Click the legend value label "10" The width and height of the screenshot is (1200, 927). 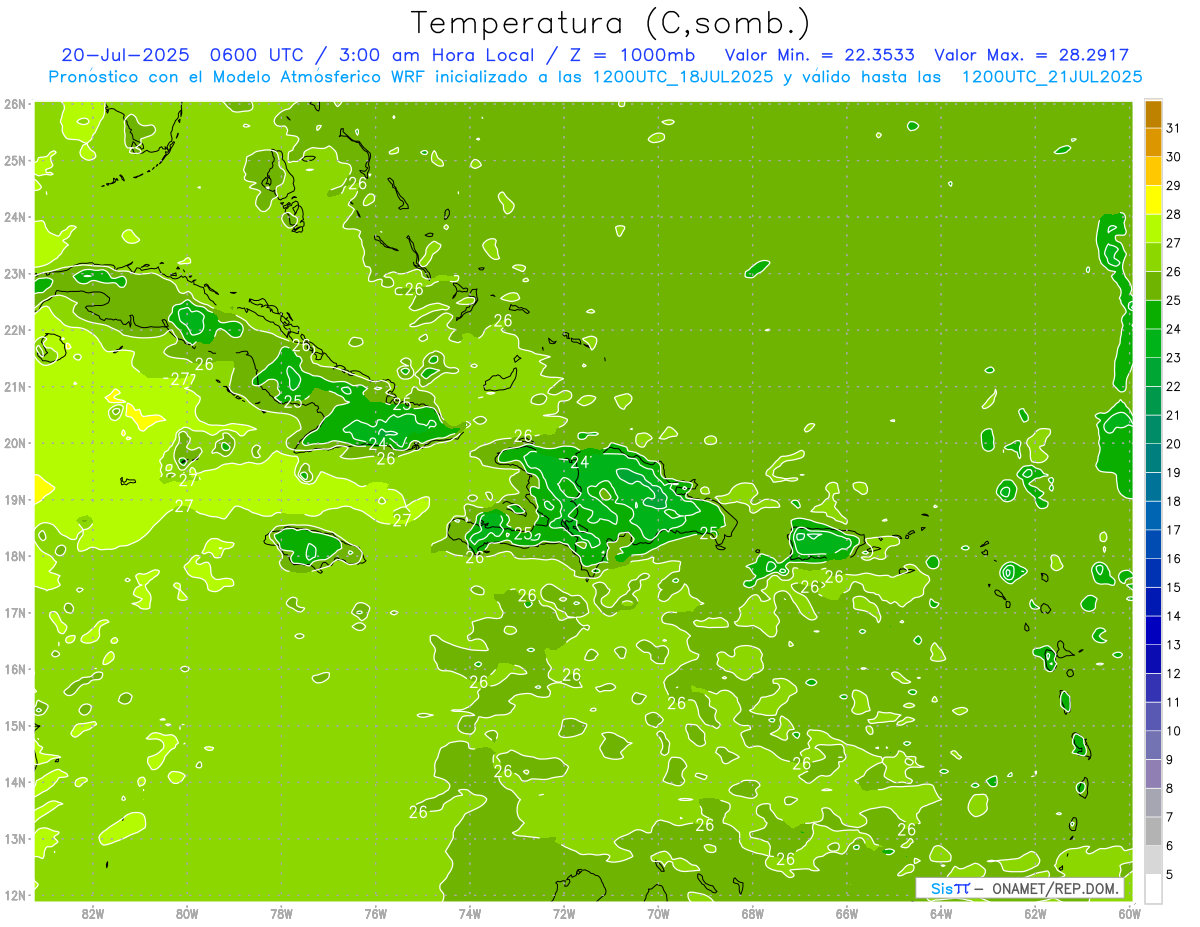pos(1174,731)
